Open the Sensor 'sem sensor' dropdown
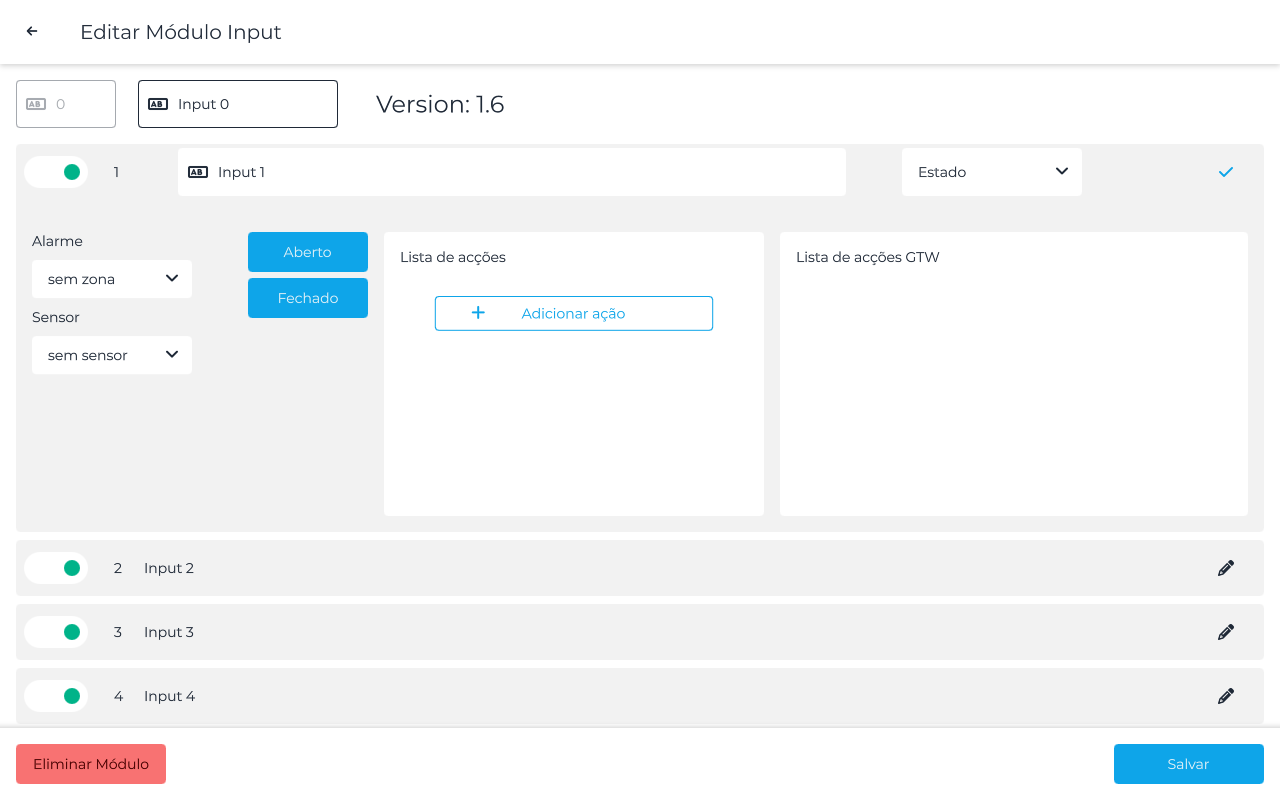The height and width of the screenshot is (800, 1280). [x=112, y=355]
